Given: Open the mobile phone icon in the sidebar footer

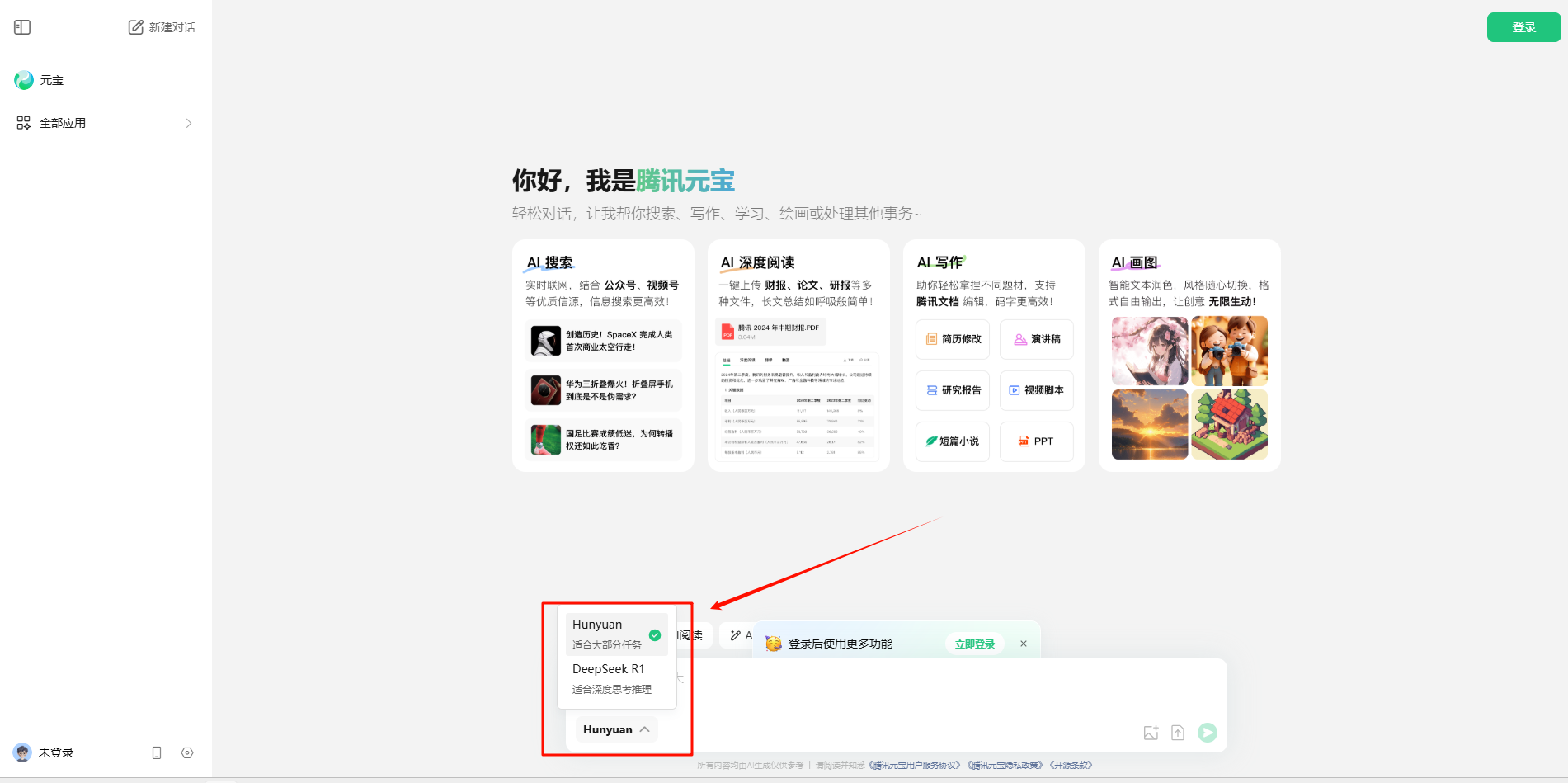Looking at the screenshot, I should 157,752.
